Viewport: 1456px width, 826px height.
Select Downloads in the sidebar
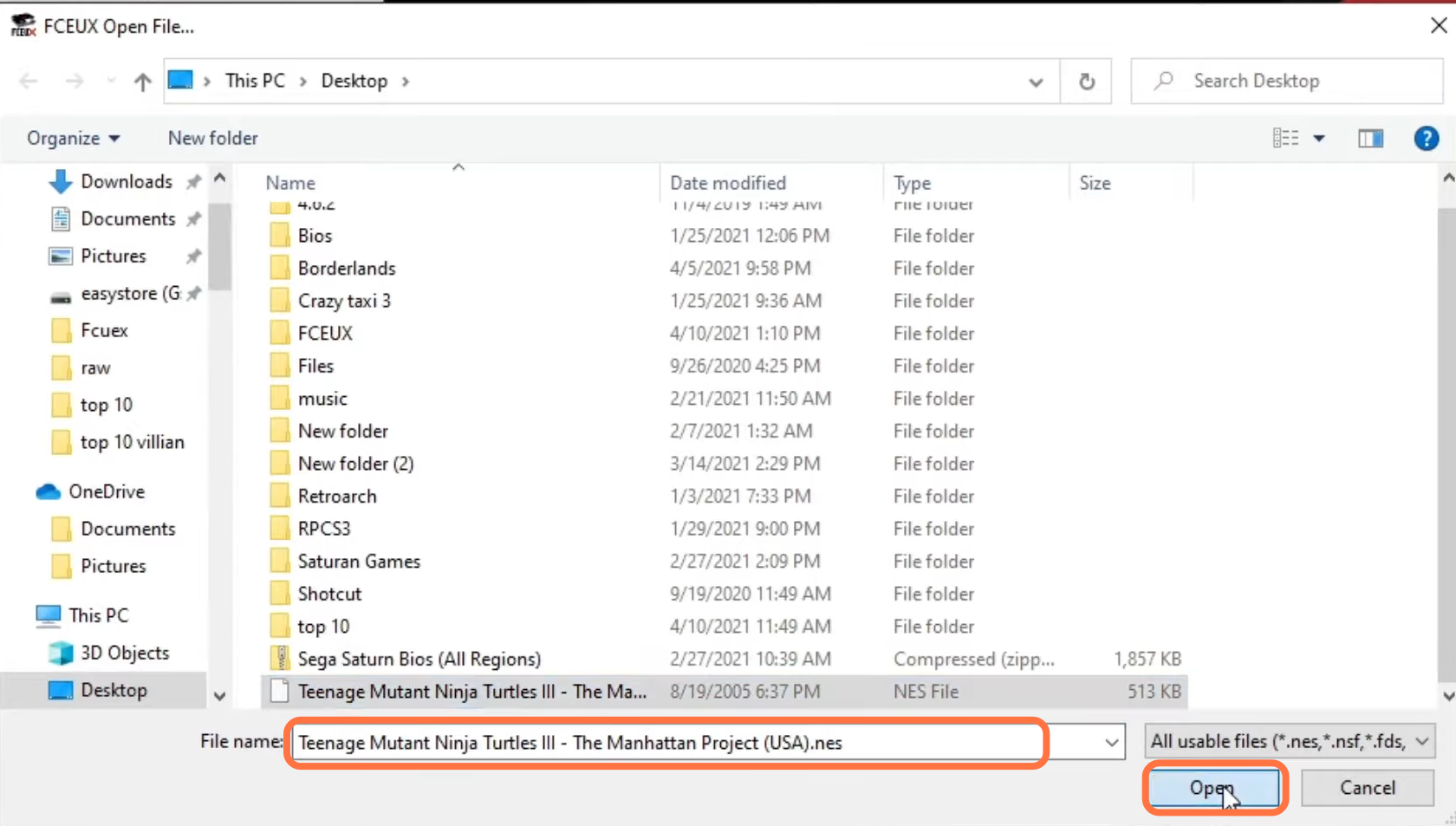click(126, 181)
